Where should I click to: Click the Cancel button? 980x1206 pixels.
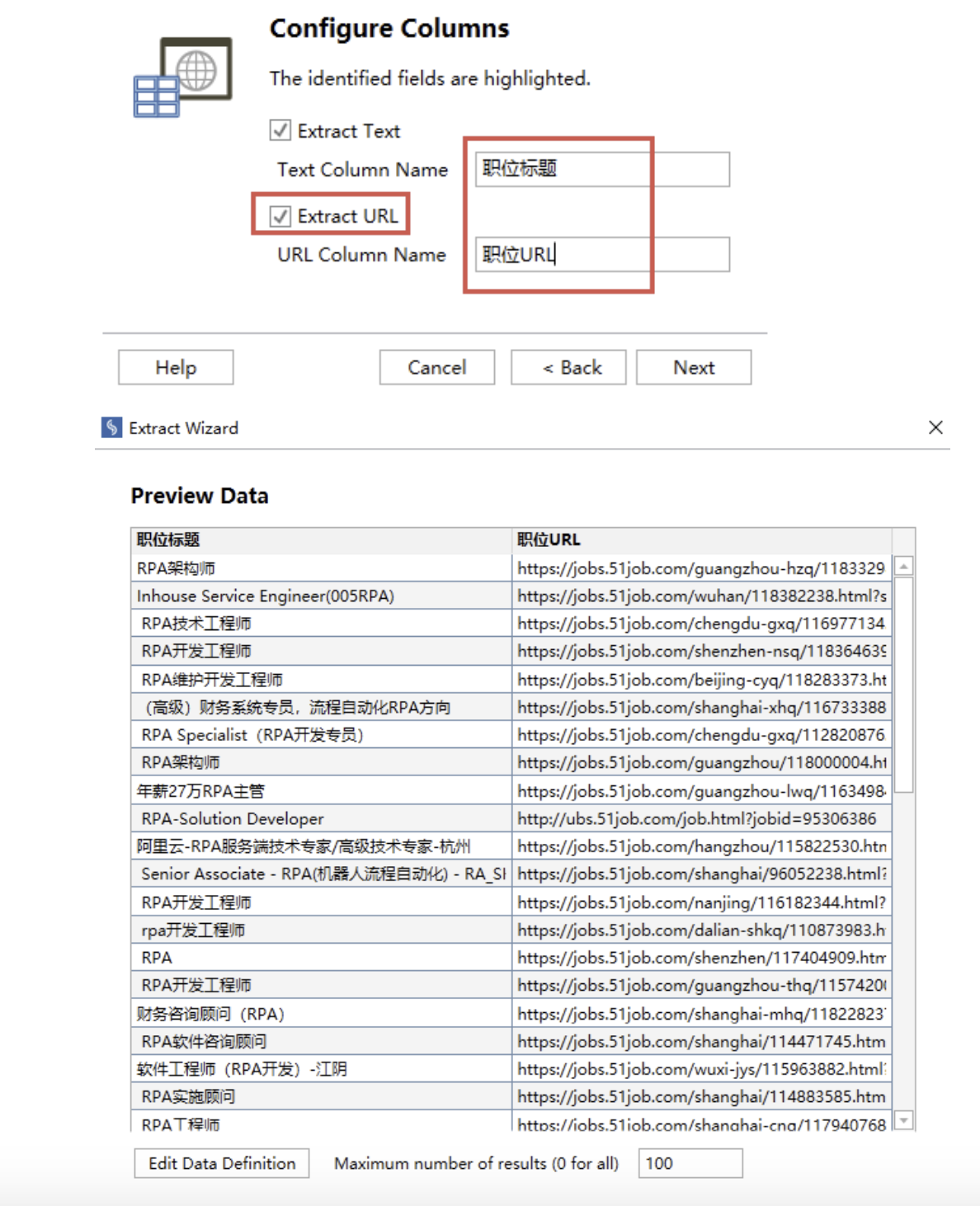pyautogui.click(x=436, y=367)
